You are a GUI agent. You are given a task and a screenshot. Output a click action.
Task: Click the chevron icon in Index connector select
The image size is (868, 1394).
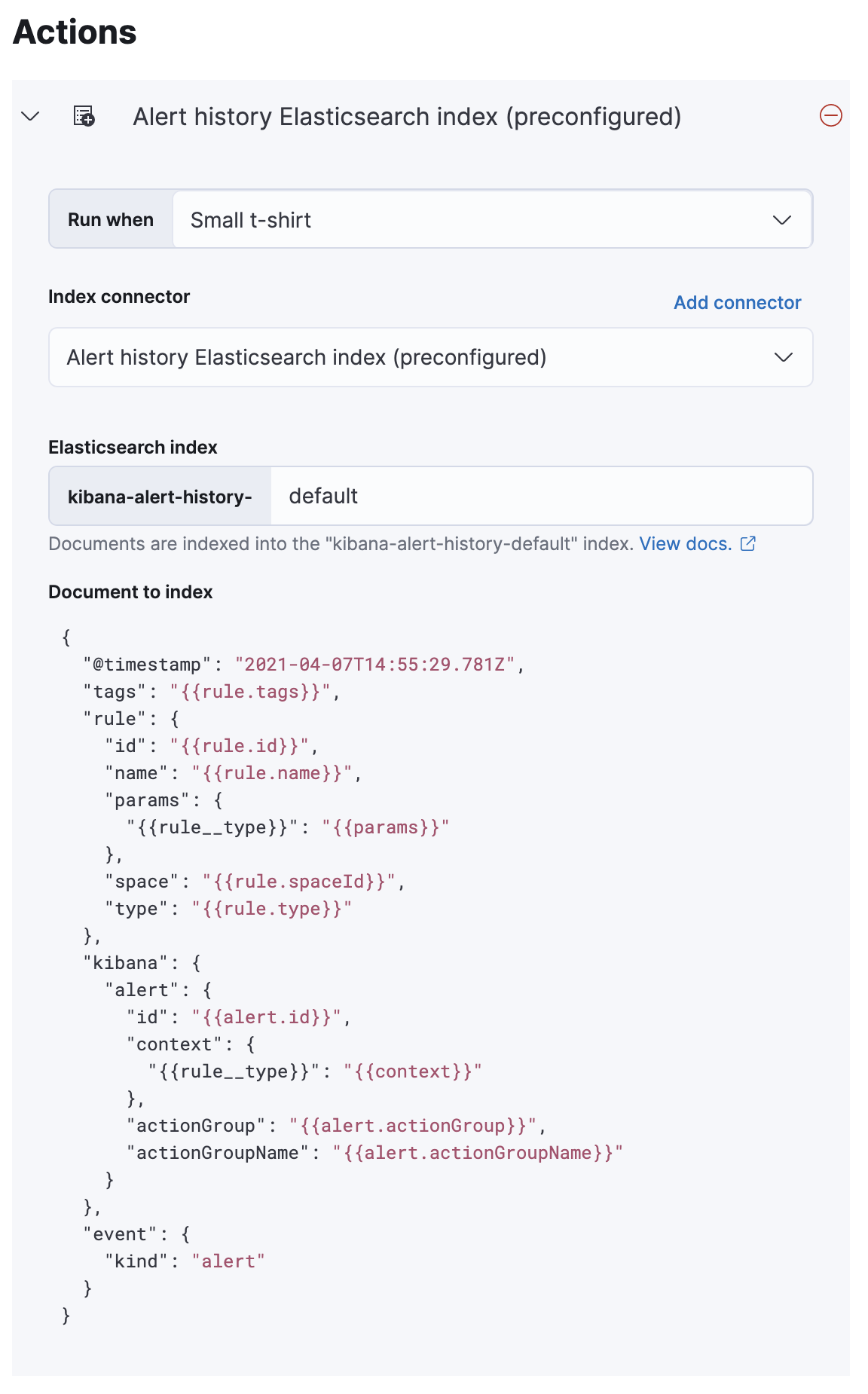pos(784,357)
